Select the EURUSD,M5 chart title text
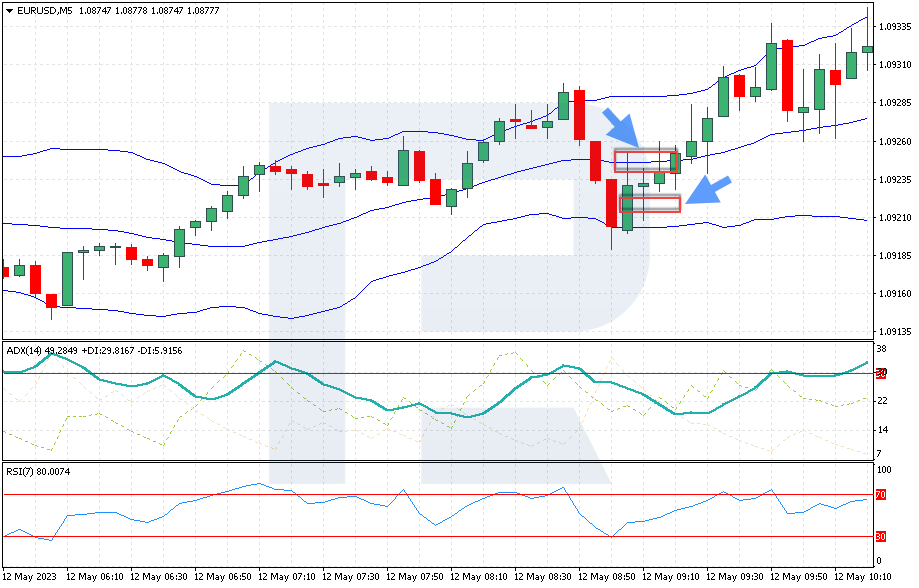919x588 pixels. click(45, 11)
